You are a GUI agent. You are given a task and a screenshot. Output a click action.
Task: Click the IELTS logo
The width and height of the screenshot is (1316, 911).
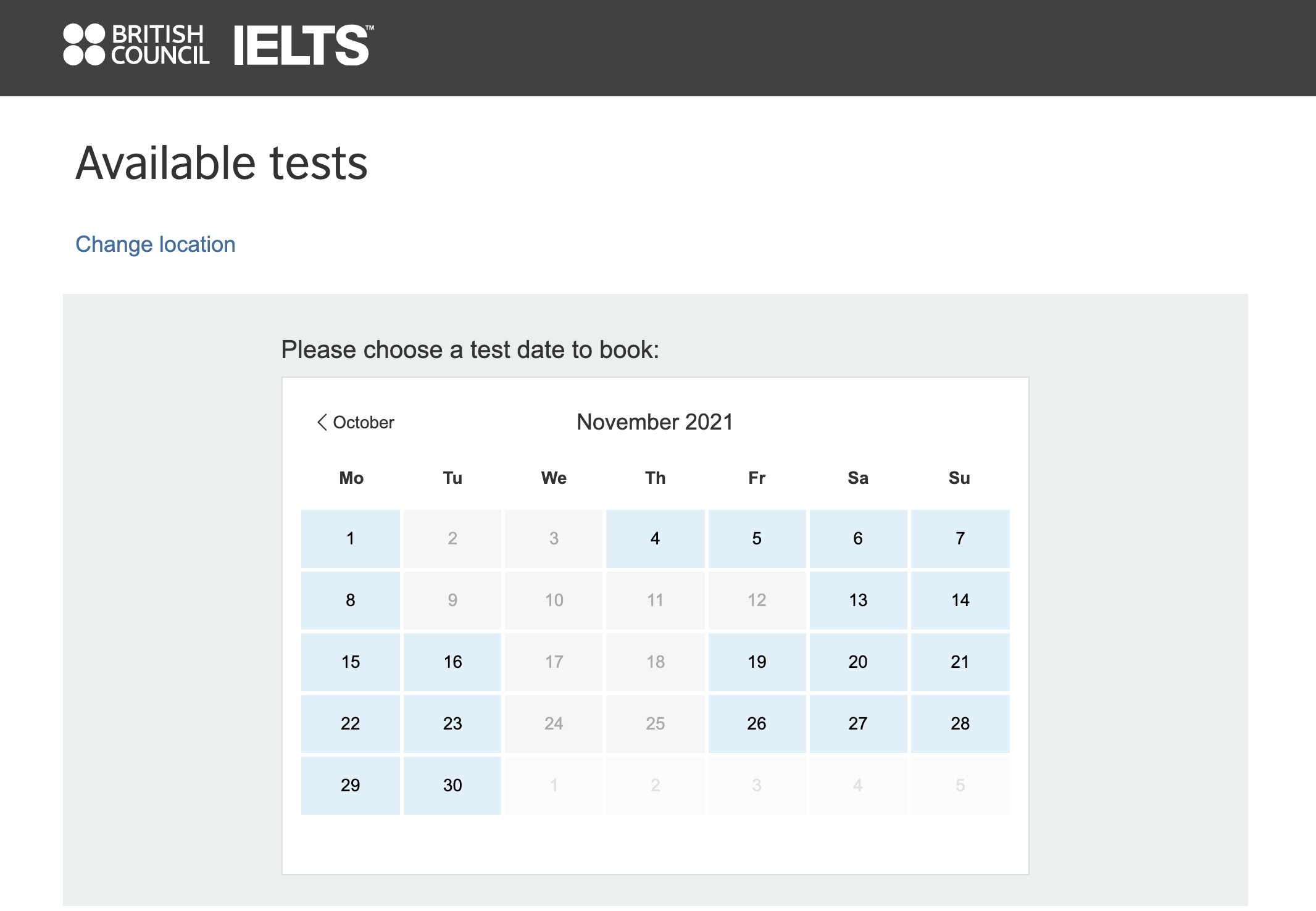coord(302,45)
